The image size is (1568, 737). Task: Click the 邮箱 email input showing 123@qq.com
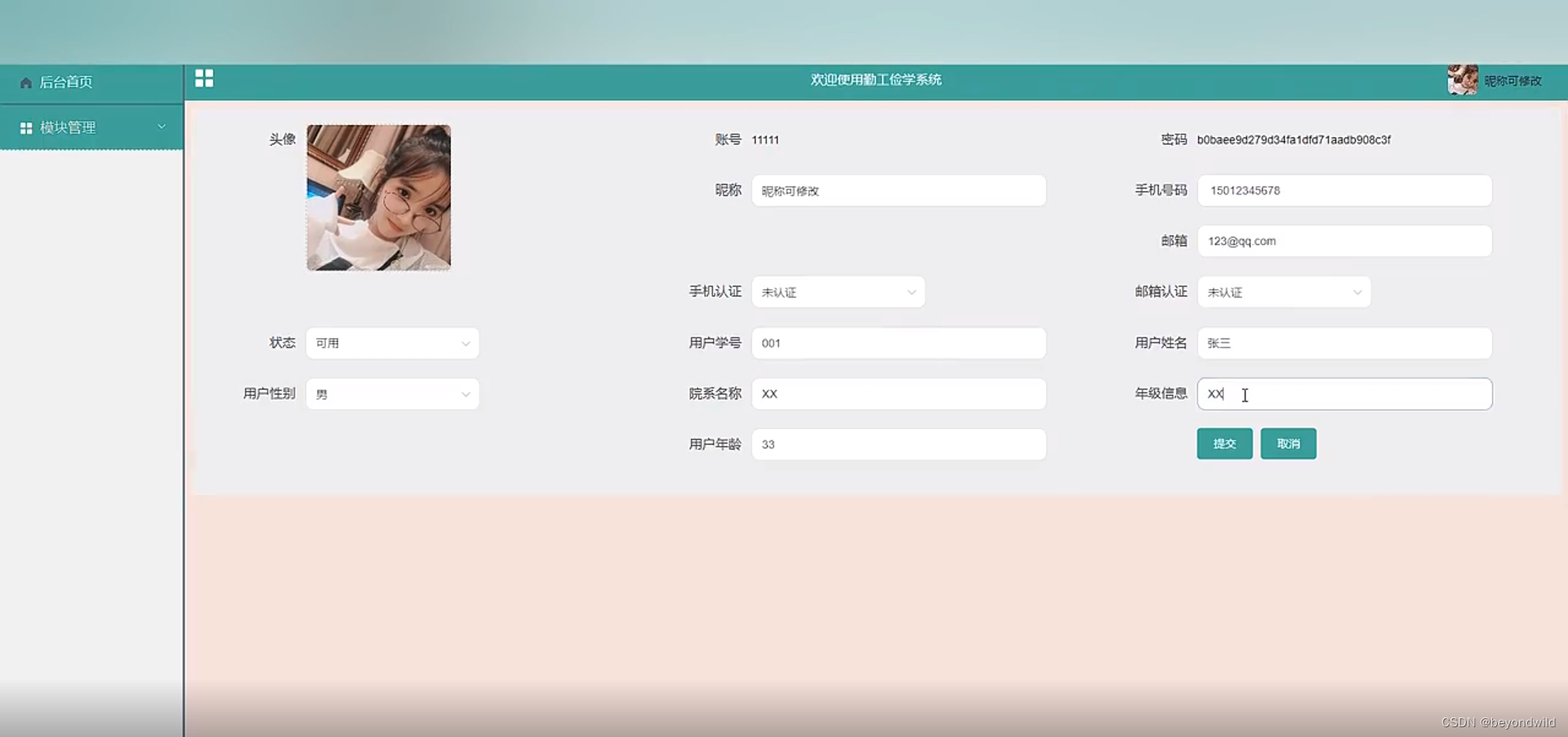point(1344,240)
